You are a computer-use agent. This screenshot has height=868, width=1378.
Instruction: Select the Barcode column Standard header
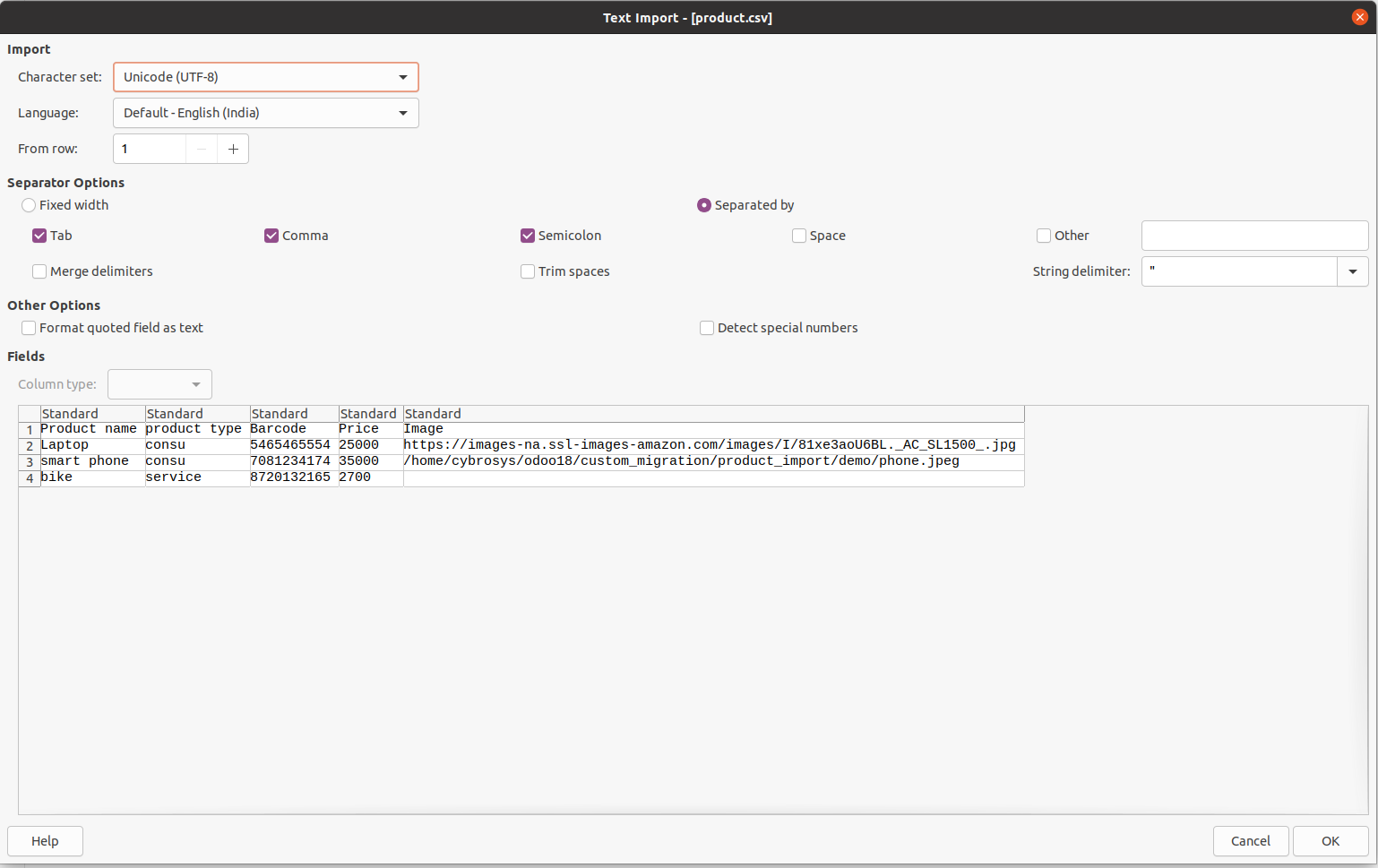pyautogui.click(x=294, y=414)
